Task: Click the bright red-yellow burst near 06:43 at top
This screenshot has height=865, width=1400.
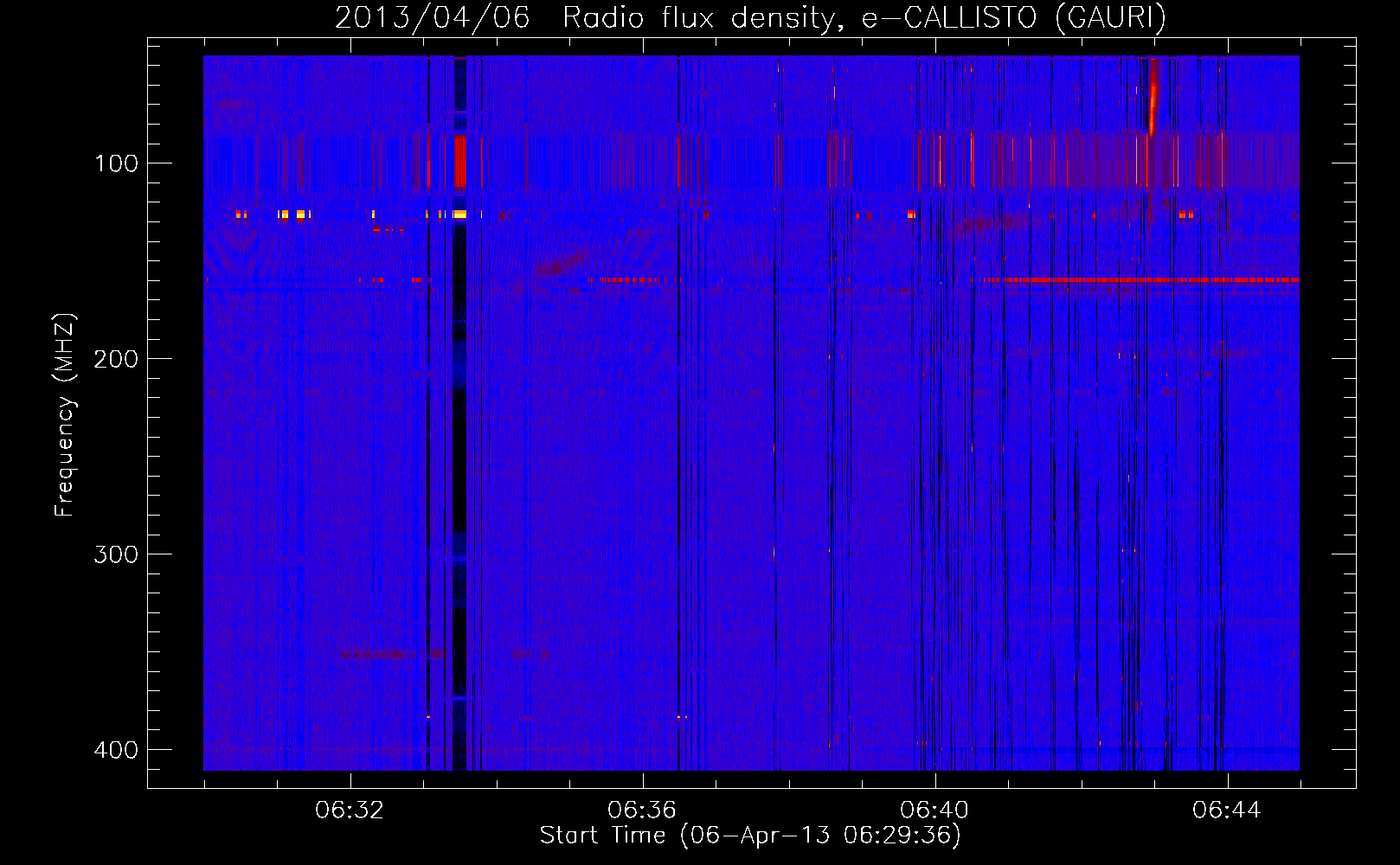Action: tap(1153, 95)
